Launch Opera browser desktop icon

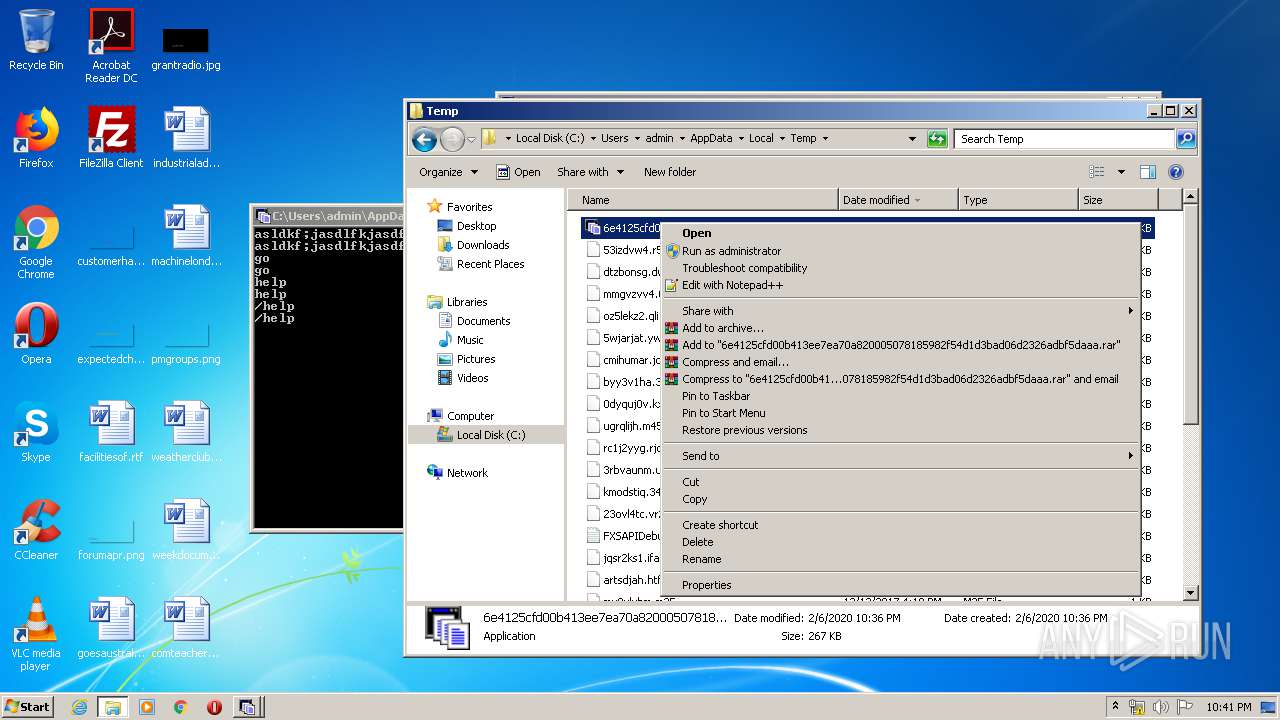pyautogui.click(x=36, y=333)
